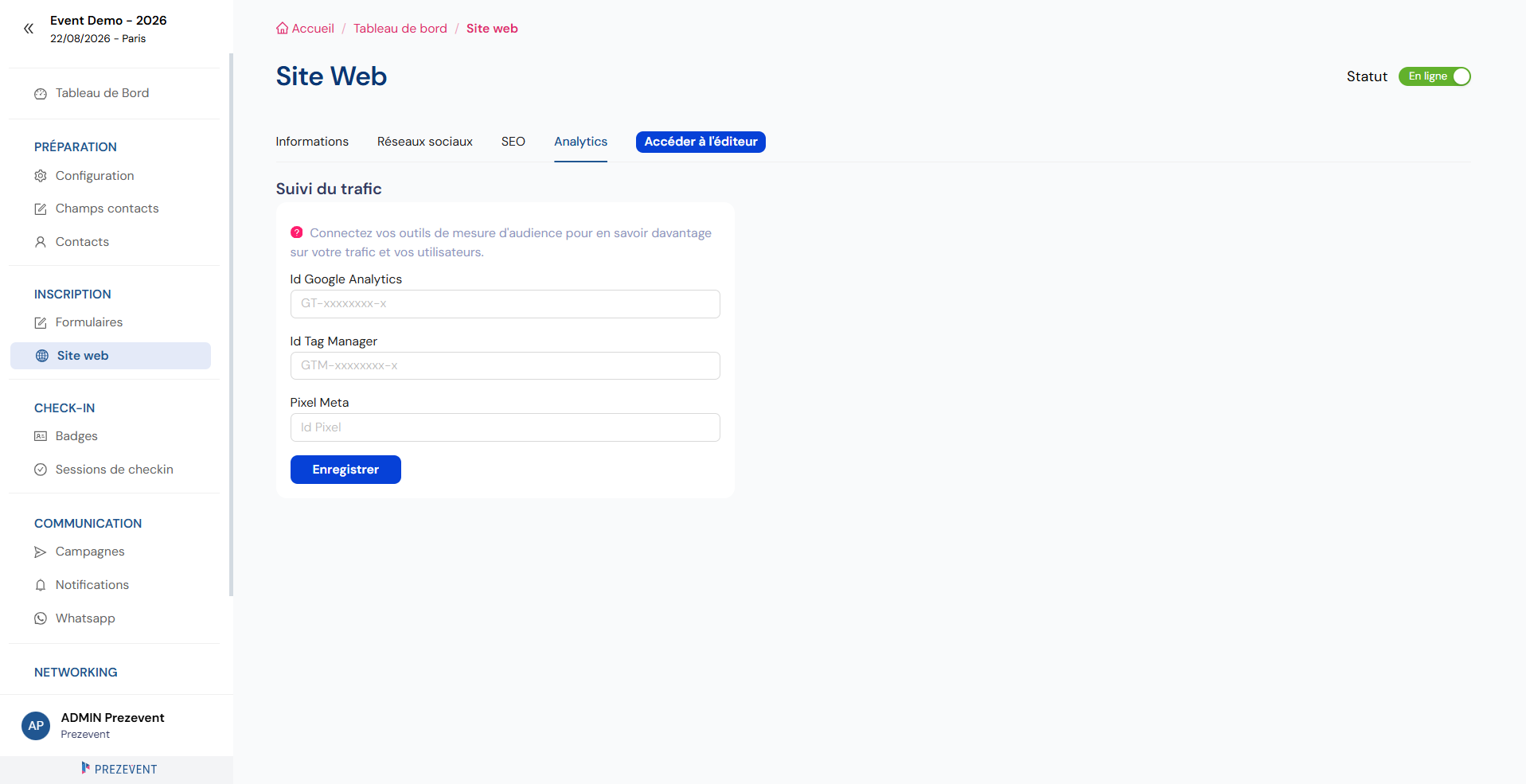Click the CHECK-IN section heading

[x=64, y=408]
